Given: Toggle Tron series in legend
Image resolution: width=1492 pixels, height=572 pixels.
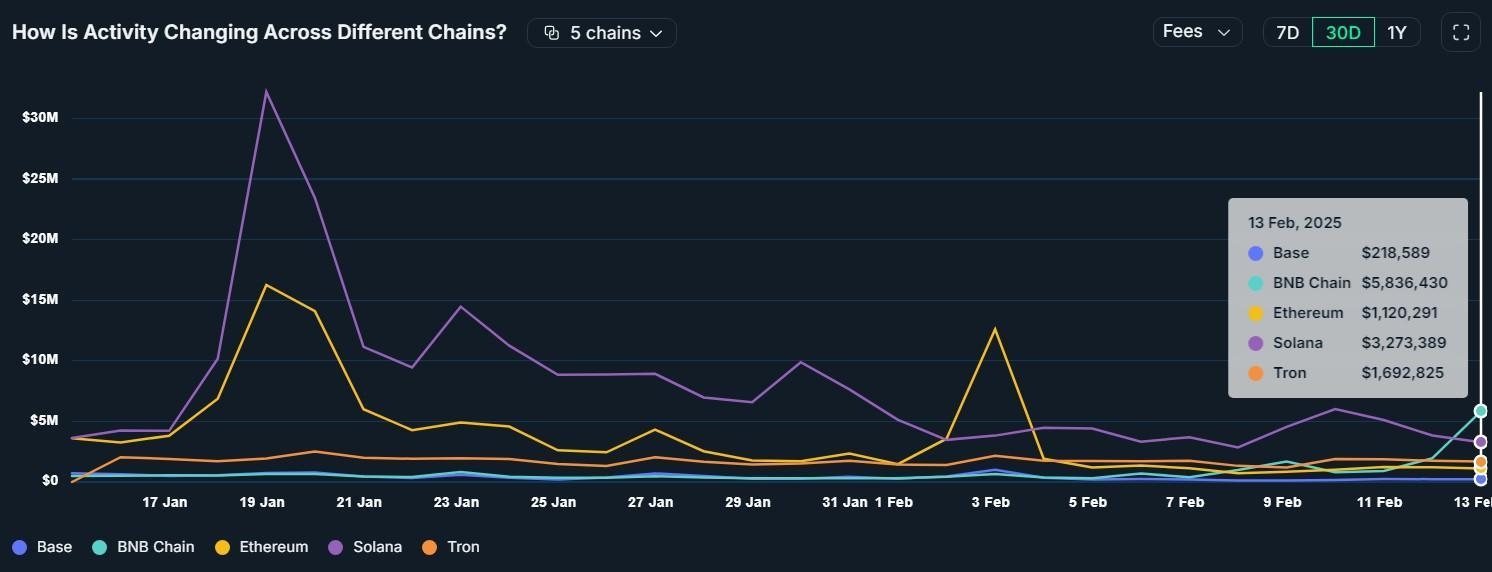Looking at the screenshot, I should point(463,547).
